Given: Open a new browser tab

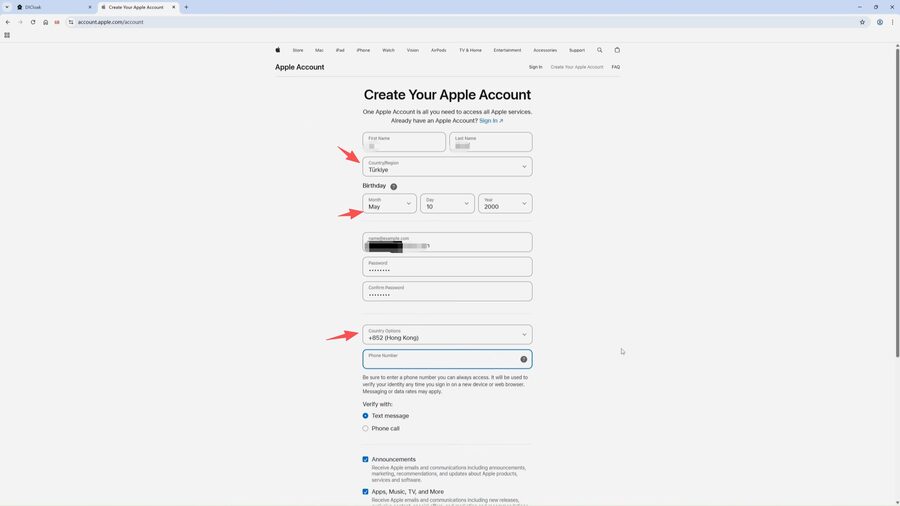Looking at the screenshot, I should [x=186, y=7].
